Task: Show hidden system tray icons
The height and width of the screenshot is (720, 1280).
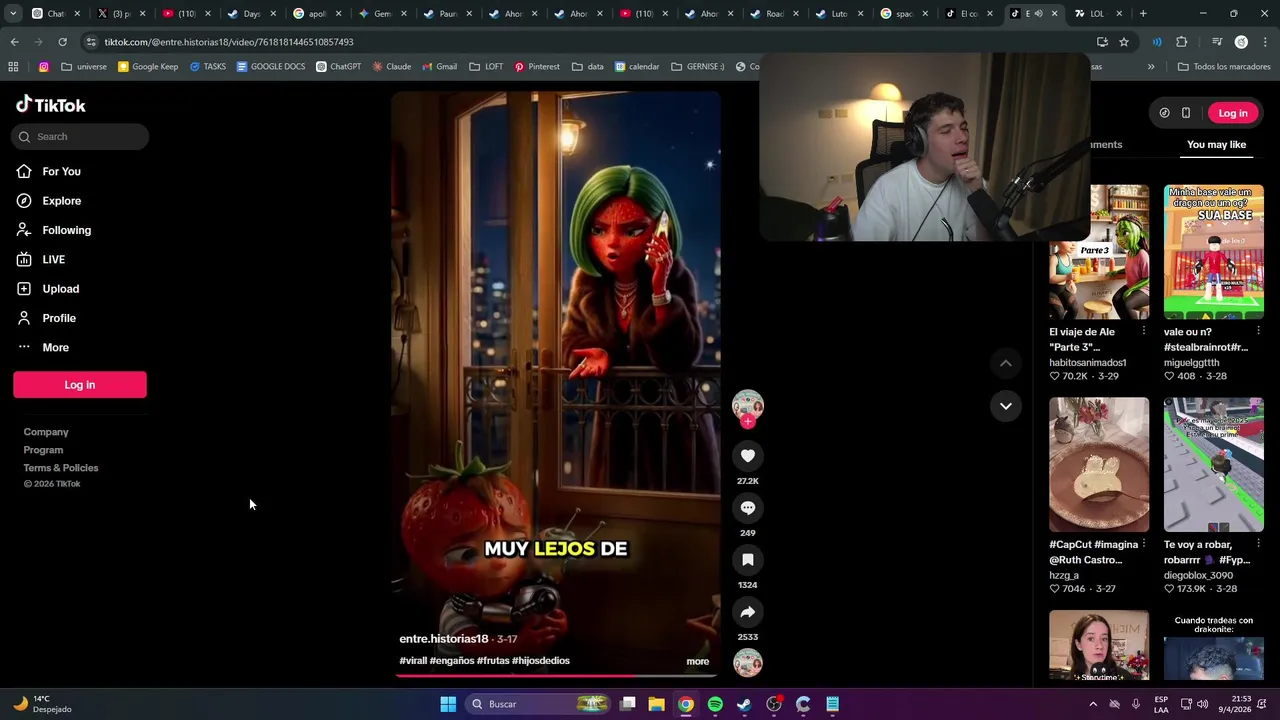Action: 1093,704
